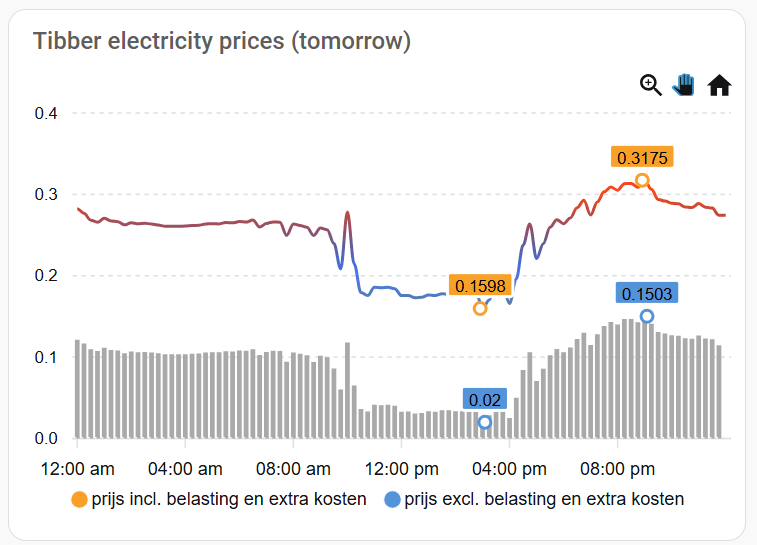Toggle the "prijs excl. belasting en extra kosten" series
Screen dimensions: 757x545
pyautogui.click(x=545, y=499)
